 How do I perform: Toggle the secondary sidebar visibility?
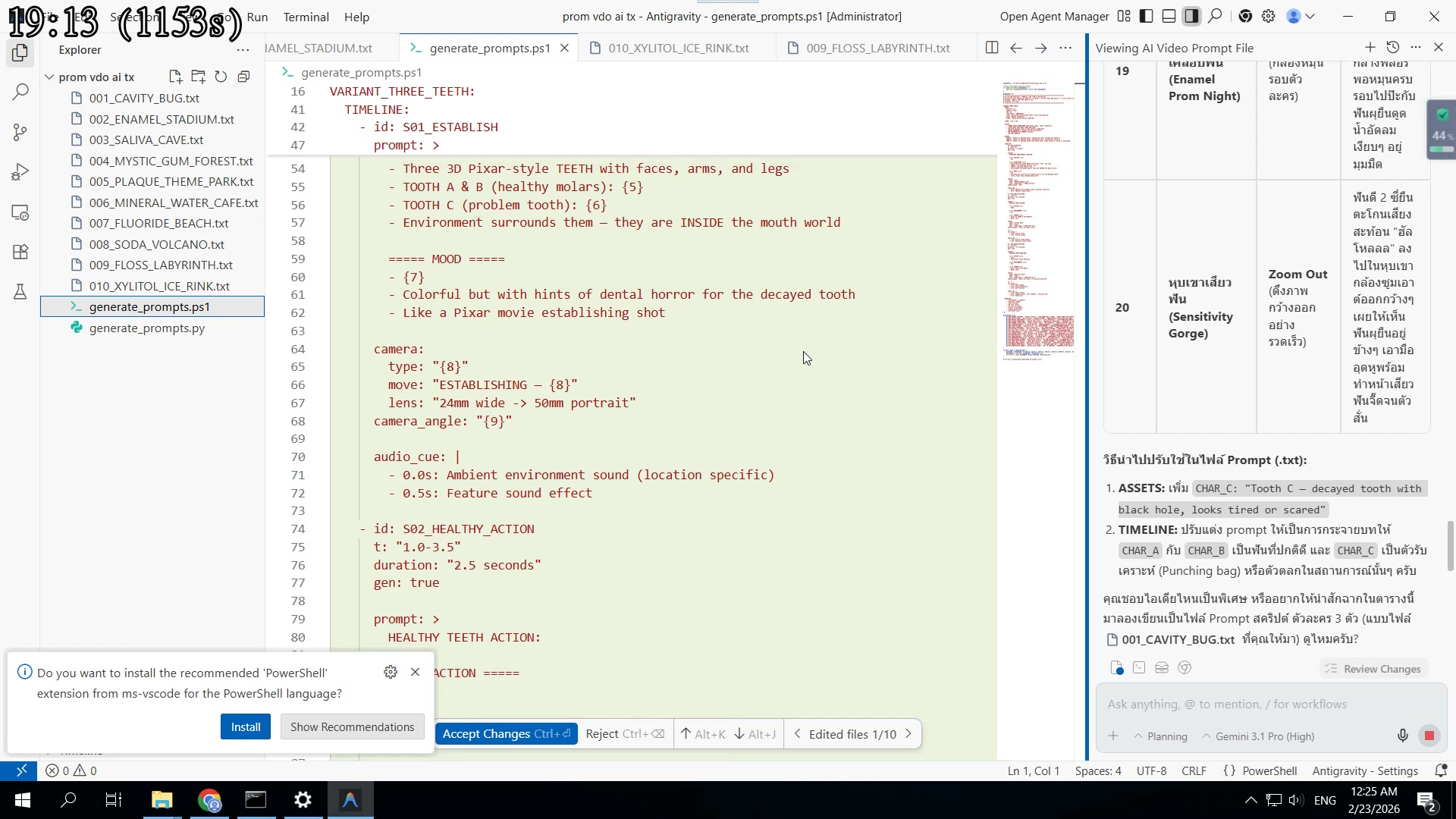[1191, 16]
